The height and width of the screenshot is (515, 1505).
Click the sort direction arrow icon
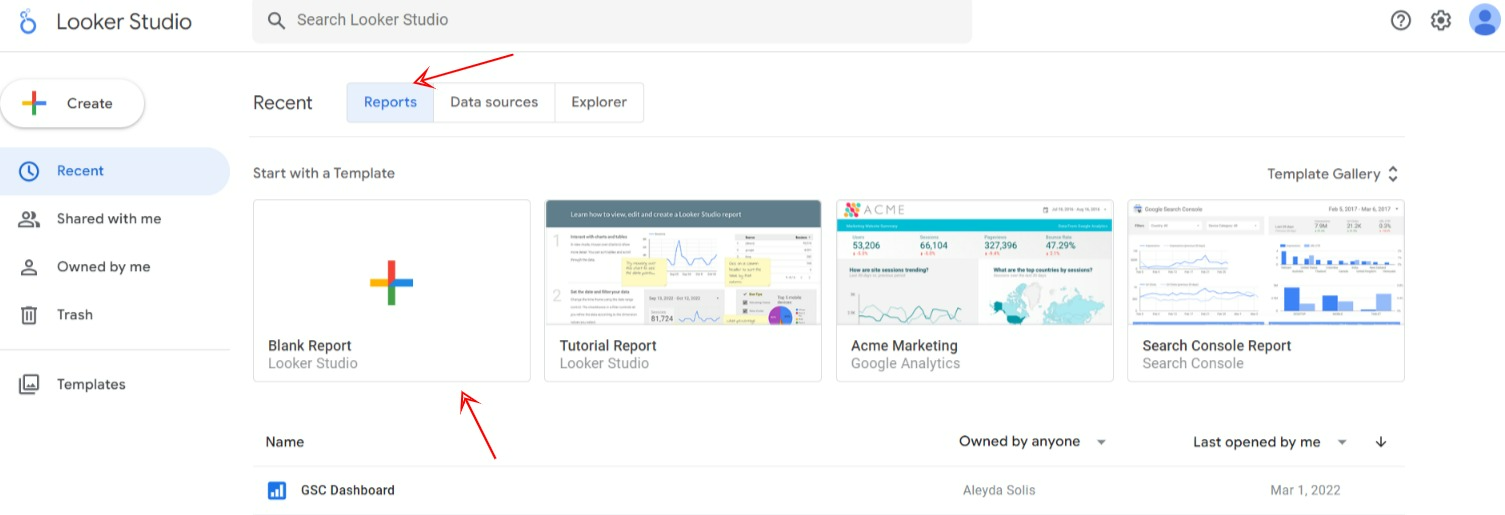click(1381, 442)
